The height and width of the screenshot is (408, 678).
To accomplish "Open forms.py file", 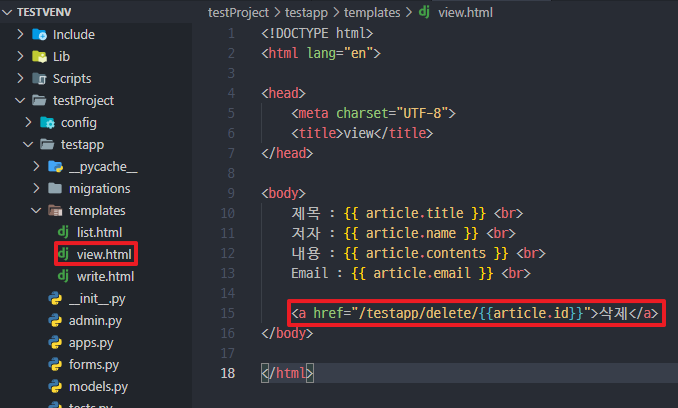I will tap(94, 365).
